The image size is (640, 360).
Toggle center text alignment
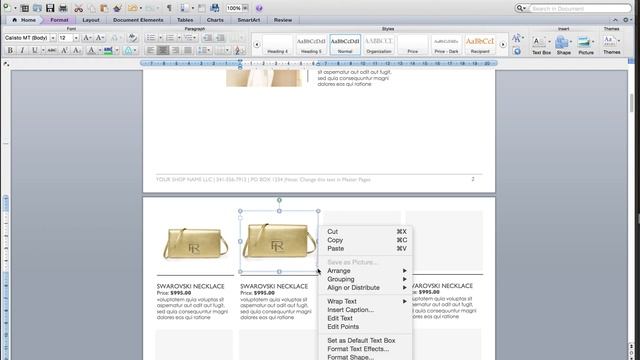163,51
